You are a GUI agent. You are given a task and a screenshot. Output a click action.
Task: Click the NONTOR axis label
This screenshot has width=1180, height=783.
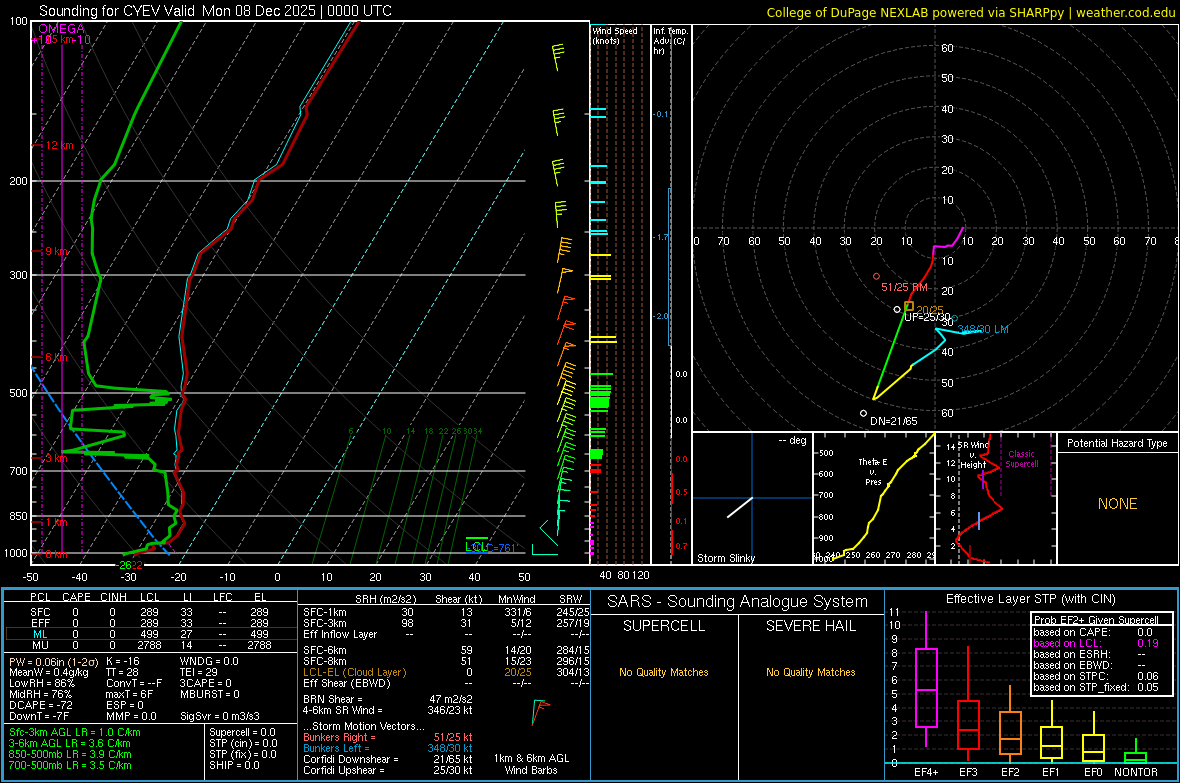click(1135, 772)
